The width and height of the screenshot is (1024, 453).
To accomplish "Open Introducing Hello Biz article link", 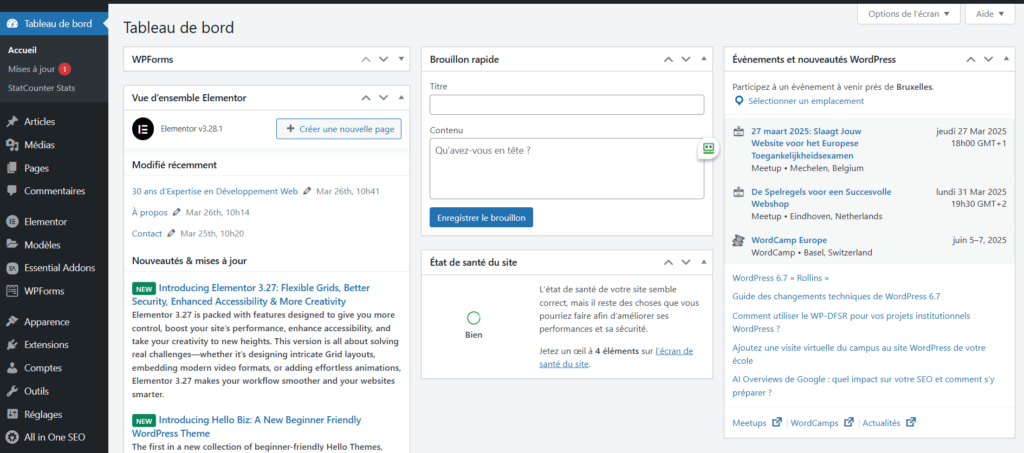I will [246, 426].
